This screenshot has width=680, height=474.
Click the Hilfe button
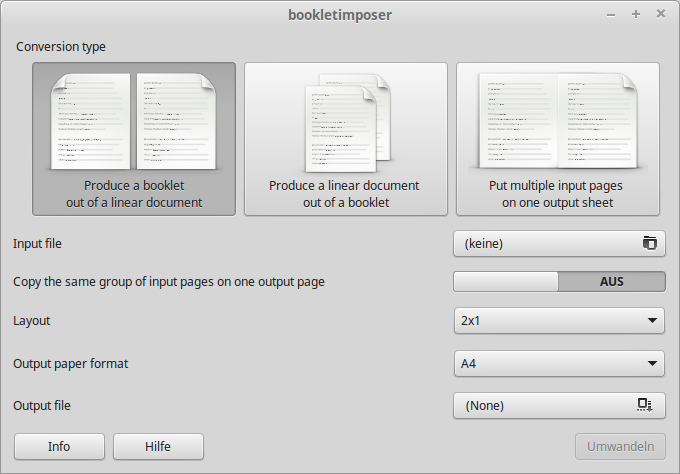(159, 446)
